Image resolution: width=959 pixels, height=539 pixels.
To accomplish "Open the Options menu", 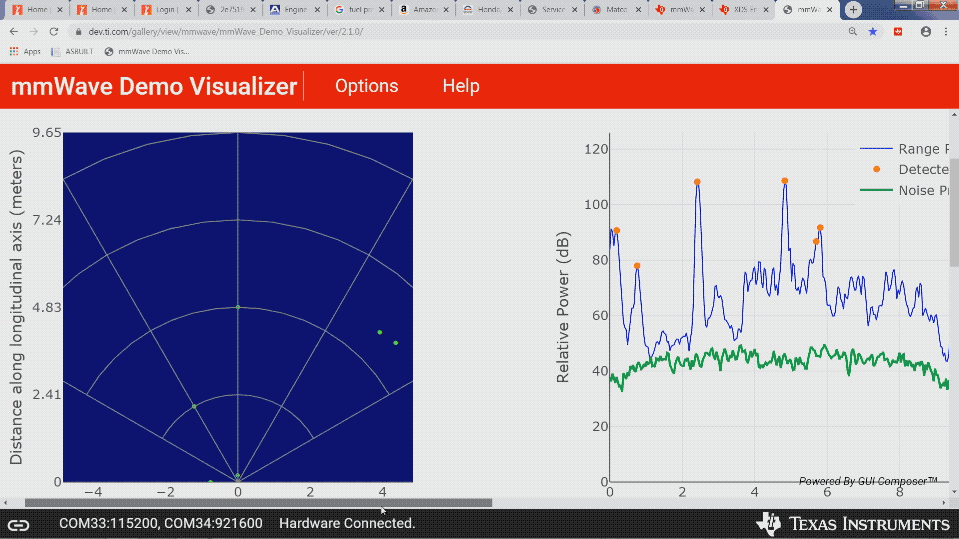I will click(366, 86).
